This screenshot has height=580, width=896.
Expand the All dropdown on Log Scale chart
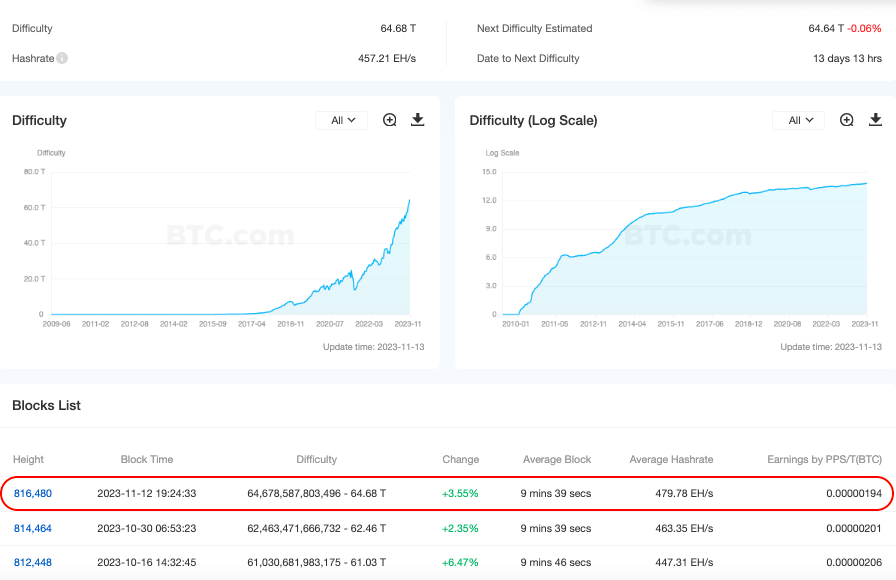pyautogui.click(x=799, y=120)
